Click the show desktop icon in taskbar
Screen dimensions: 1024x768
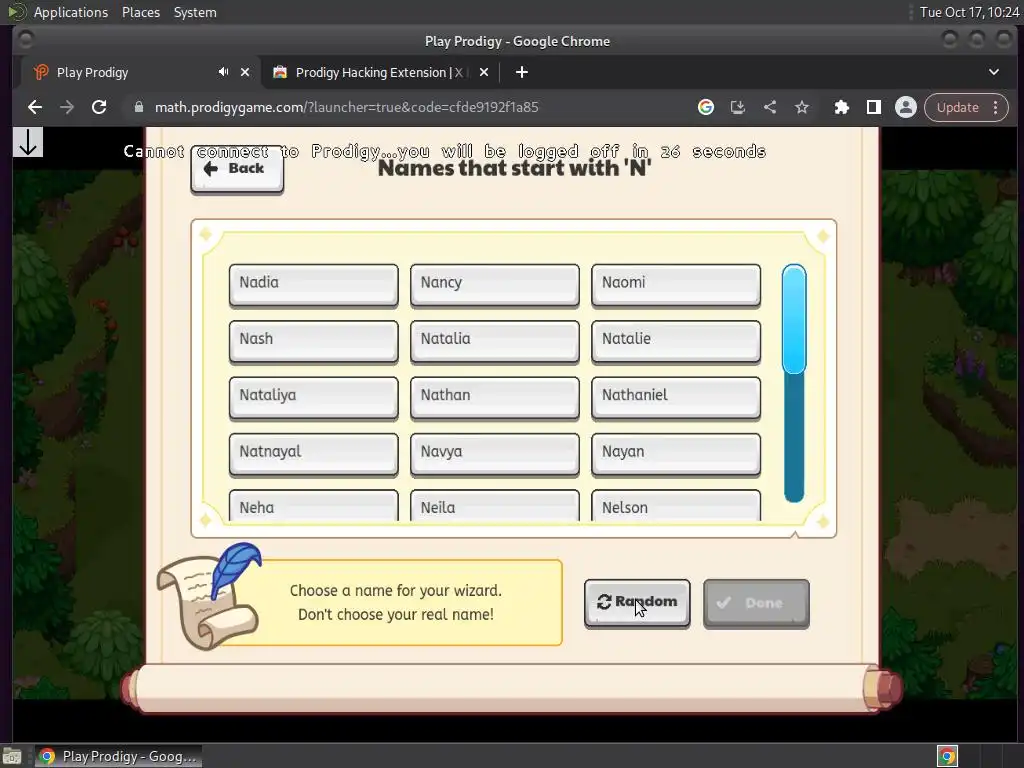(12, 756)
